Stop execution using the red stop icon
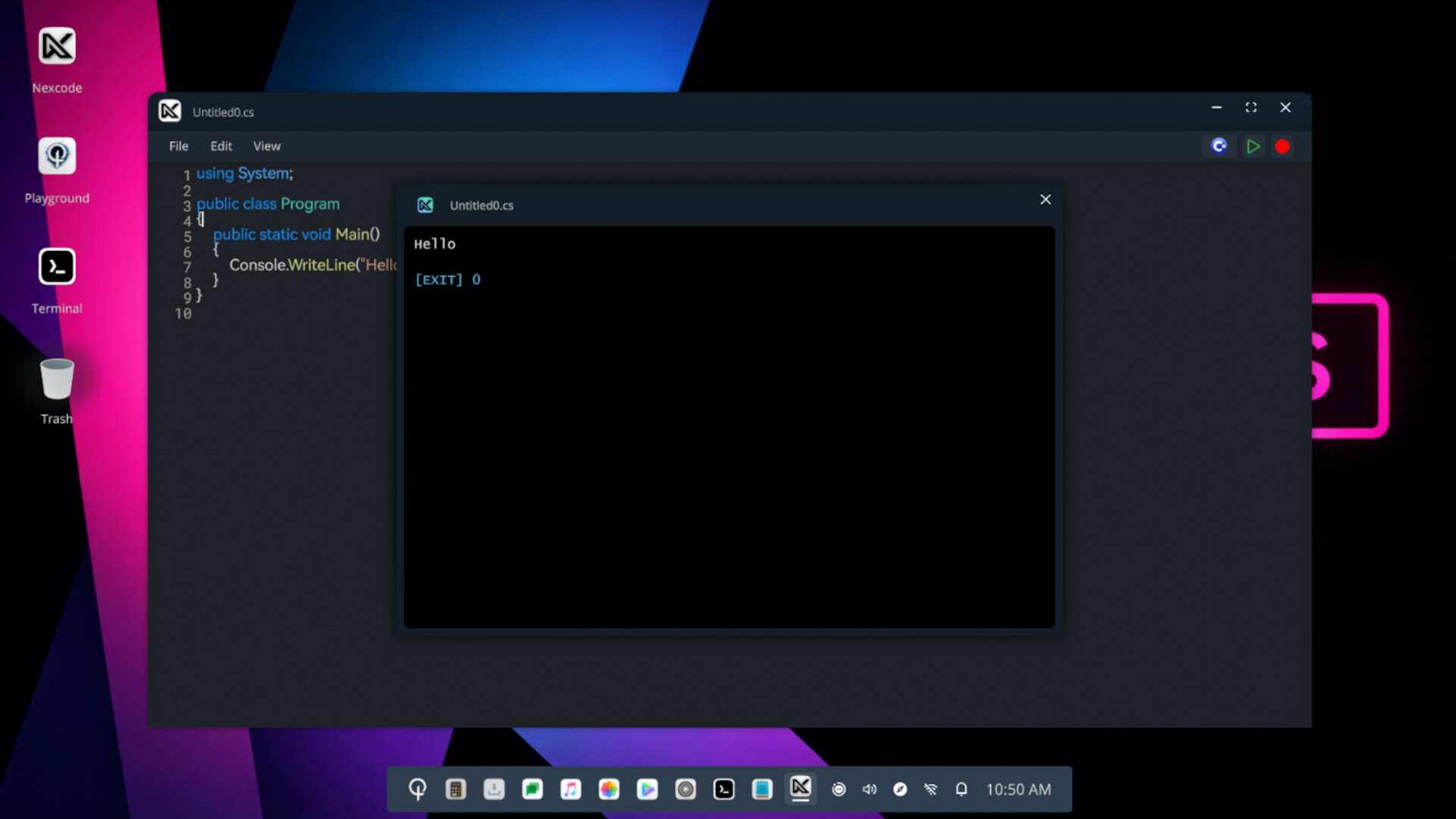1456x819 pixels. pos(1282,146)
